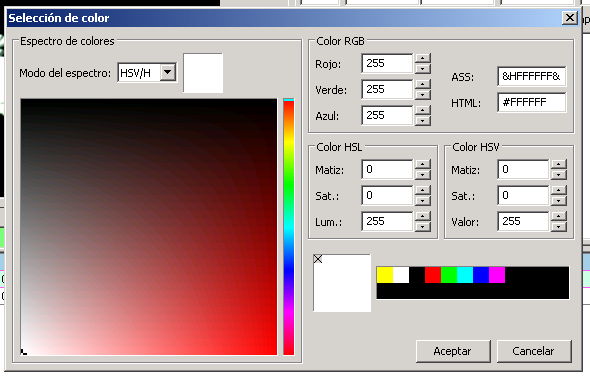Decrease HSV Matiz with down arrow
This screenshot has width=590, height=378.
pos(558,175)
